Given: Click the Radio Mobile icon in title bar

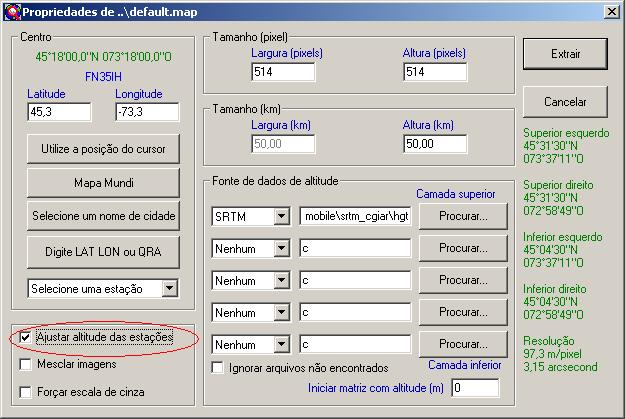Looking at the screenshot, I should 12,12.
